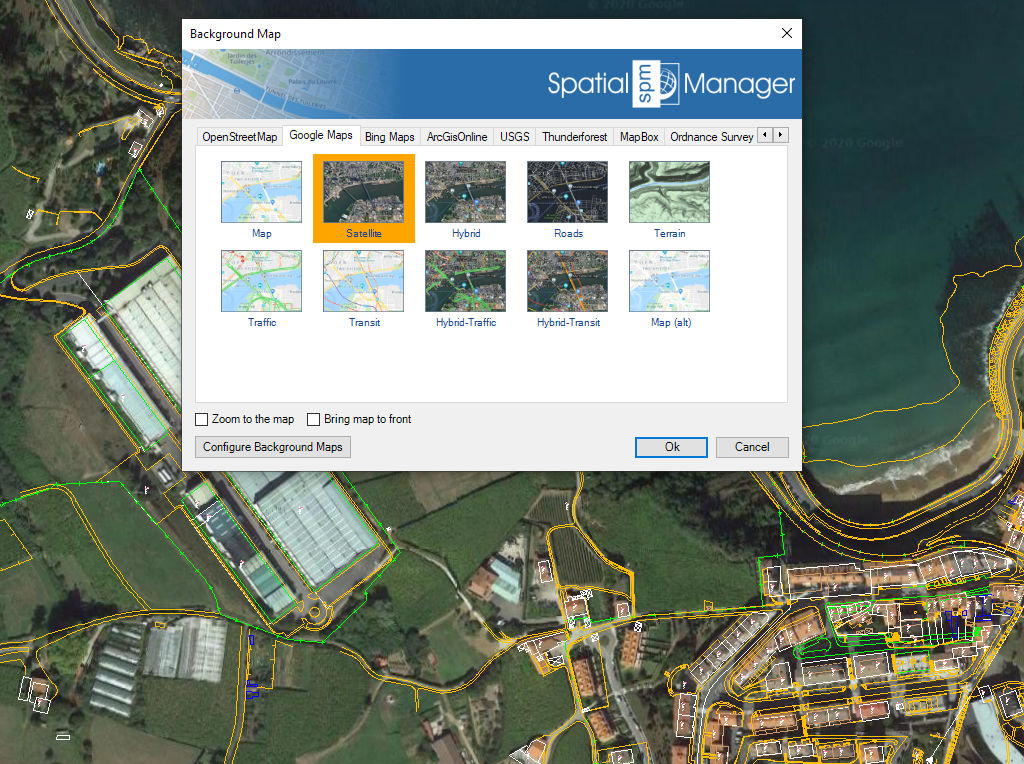Switch to the OpenStreetMap tab

pos(239,136)
